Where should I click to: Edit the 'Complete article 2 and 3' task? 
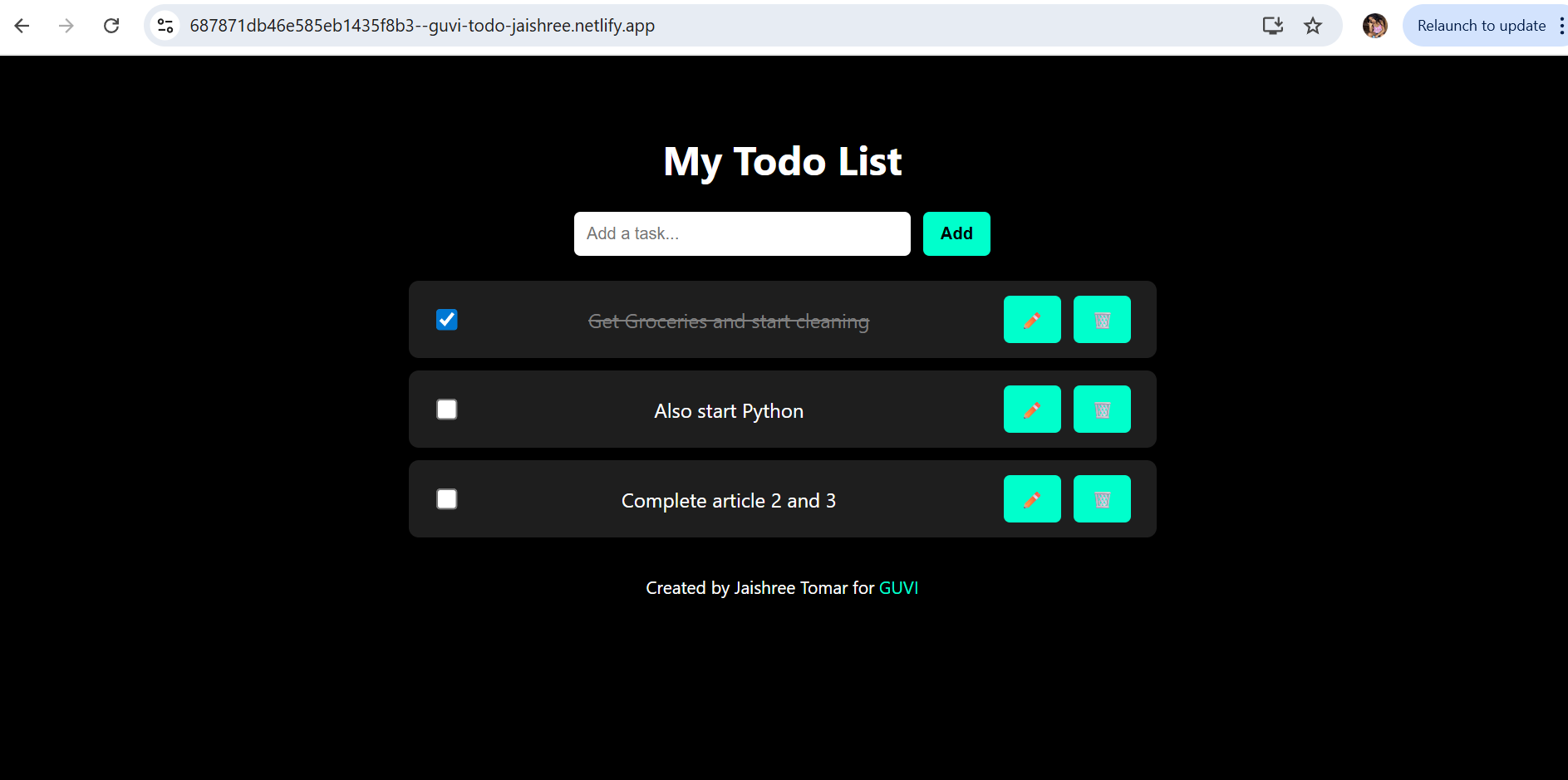[1031, 499]
